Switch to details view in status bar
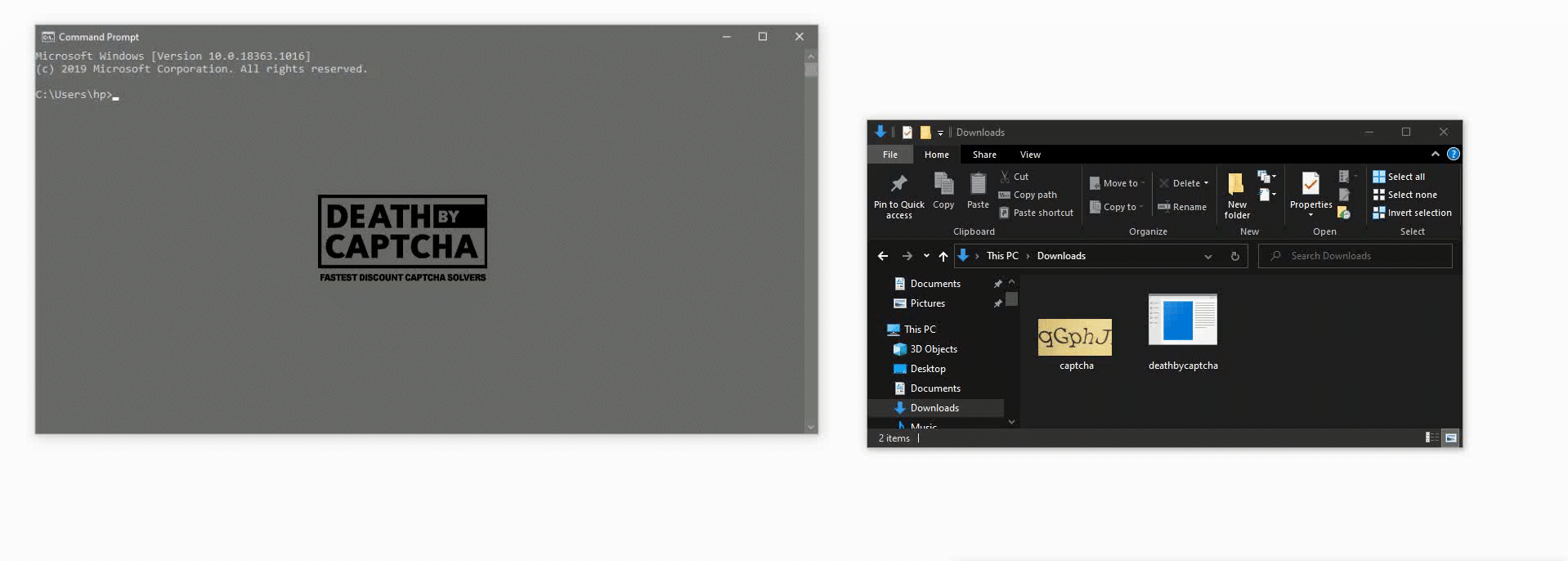Screen dimensions: 1568x561 (1431, 438)
